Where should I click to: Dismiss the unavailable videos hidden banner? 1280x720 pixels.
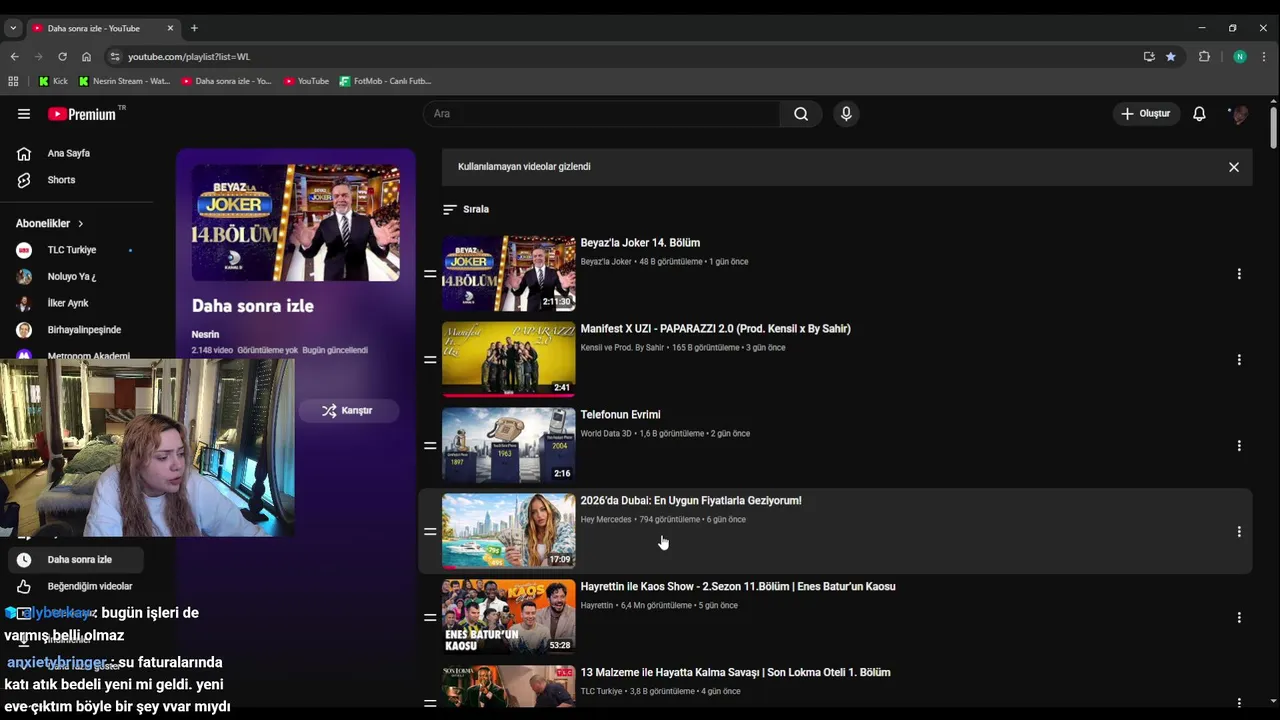[x=1234, y=167]
